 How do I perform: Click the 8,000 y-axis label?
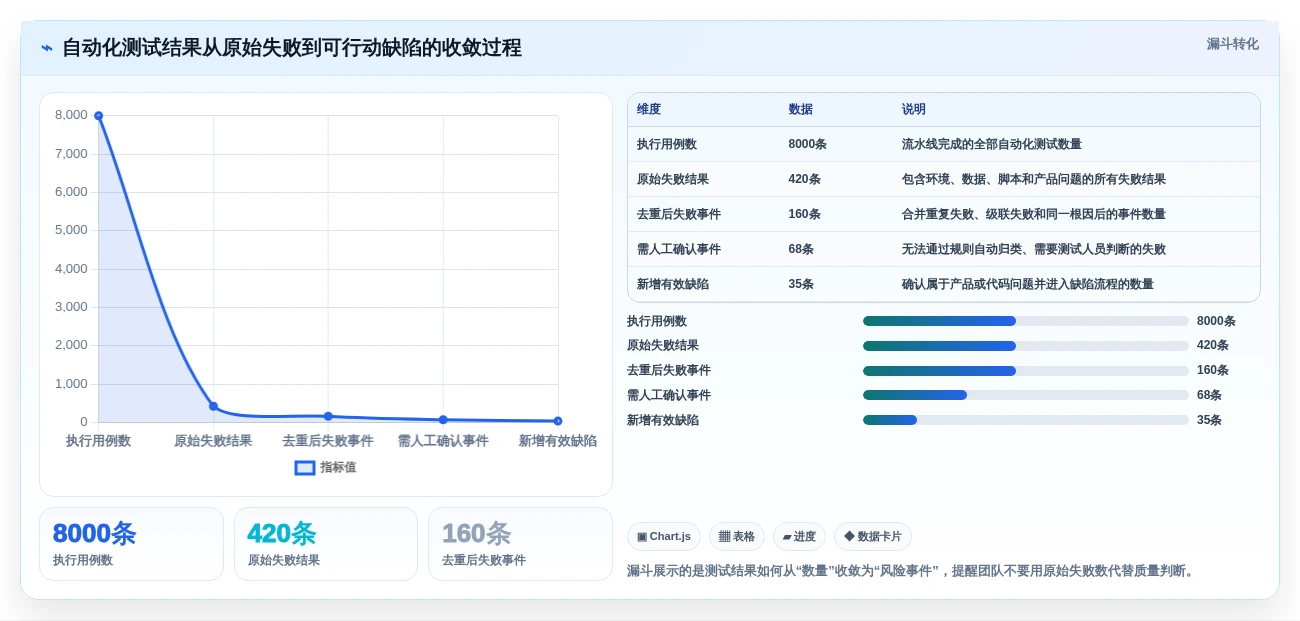click(x=71, y=115)
